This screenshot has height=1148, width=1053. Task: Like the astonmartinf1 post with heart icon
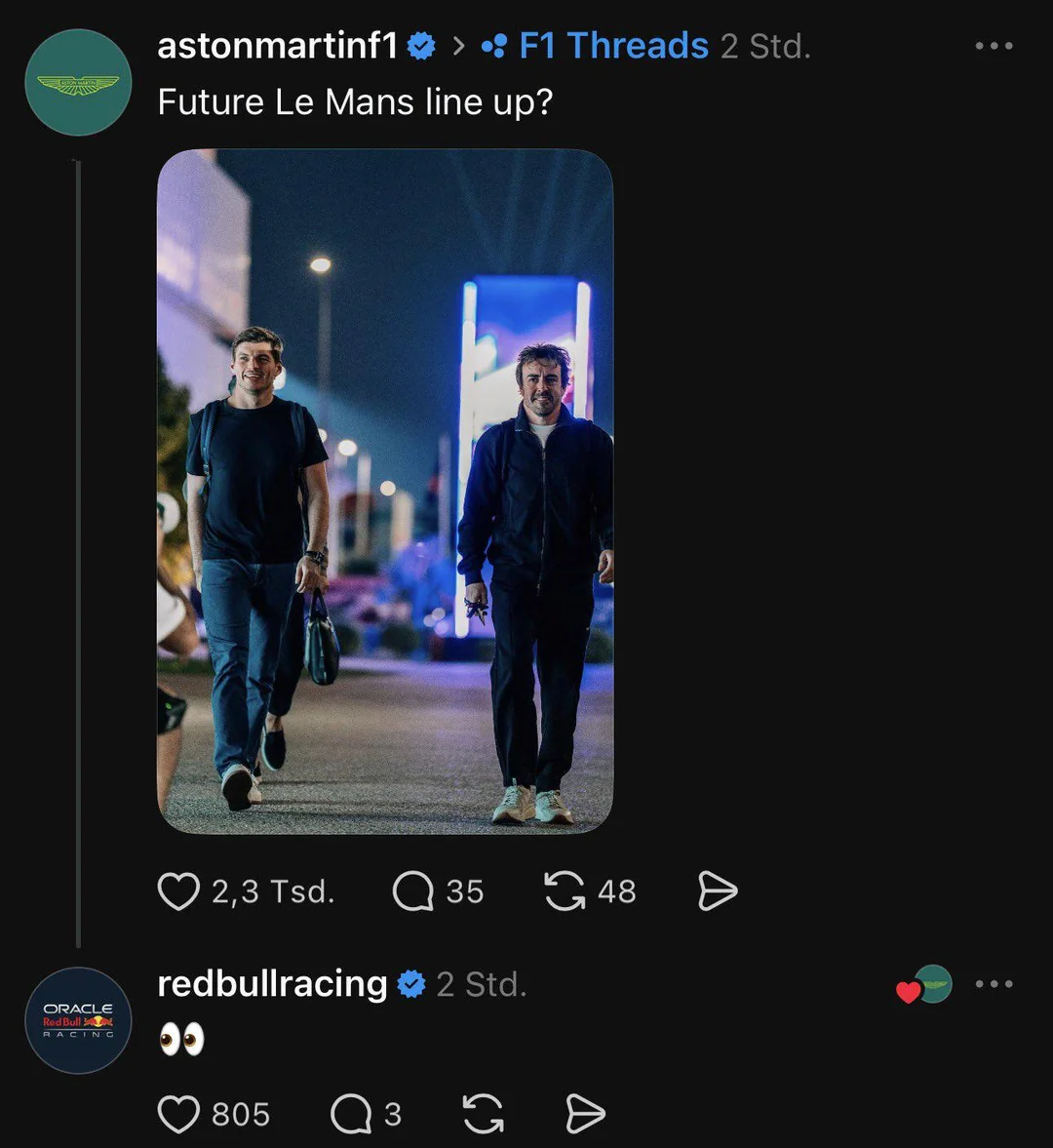(x=178, y=891)
